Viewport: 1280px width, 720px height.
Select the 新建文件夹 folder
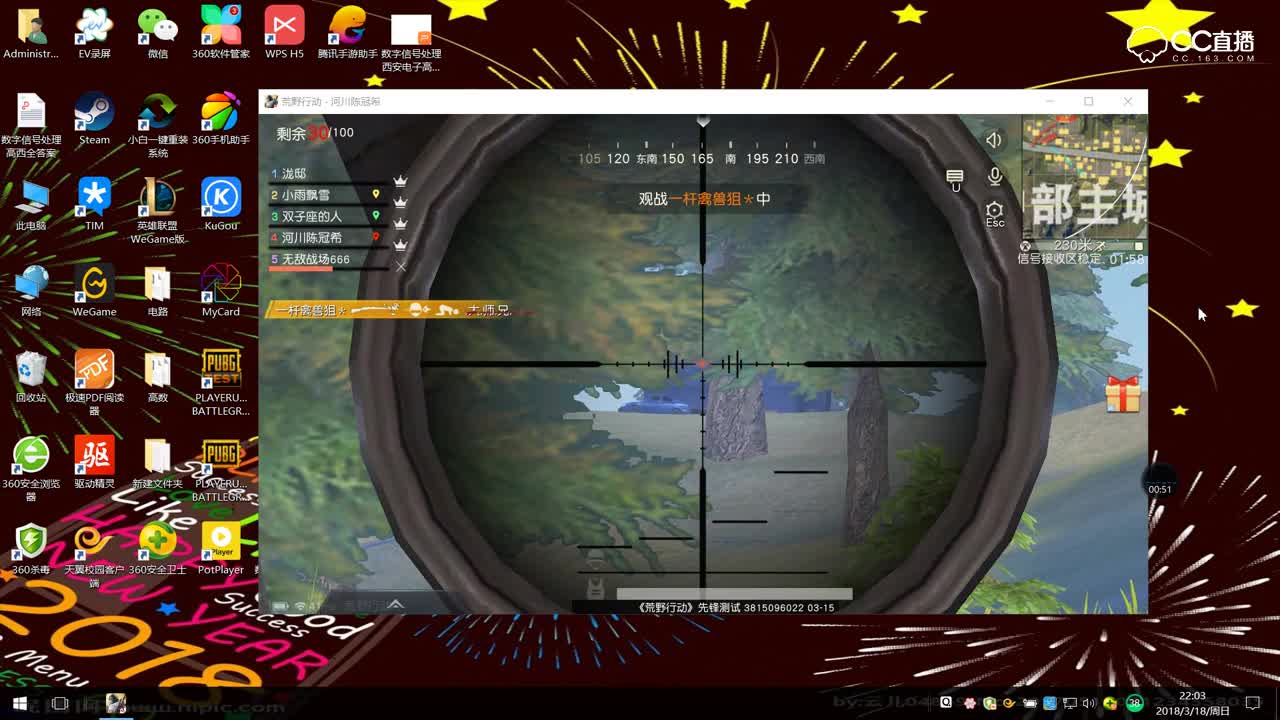pyautogui.click(x=157, y=464)
